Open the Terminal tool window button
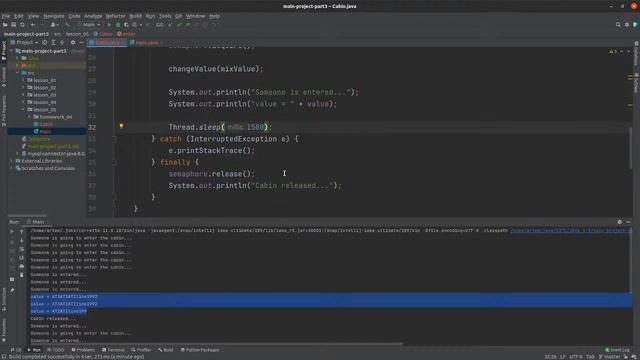640x360 pixels. tap(113, 350)
